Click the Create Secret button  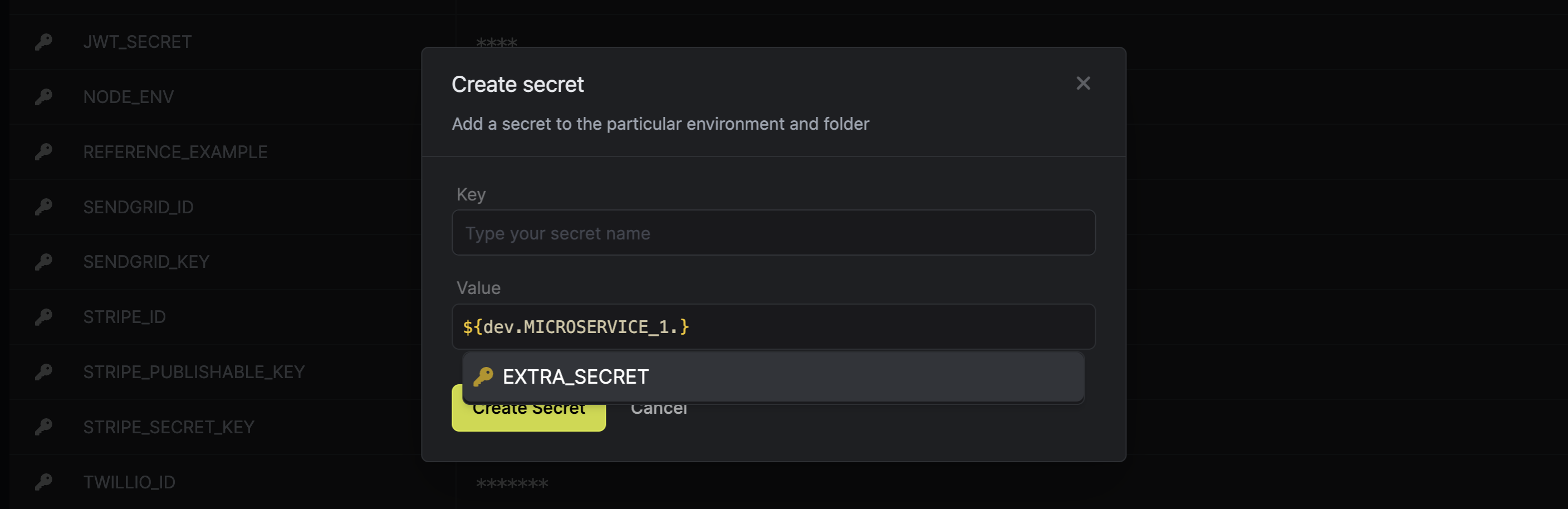coord(528,408)
